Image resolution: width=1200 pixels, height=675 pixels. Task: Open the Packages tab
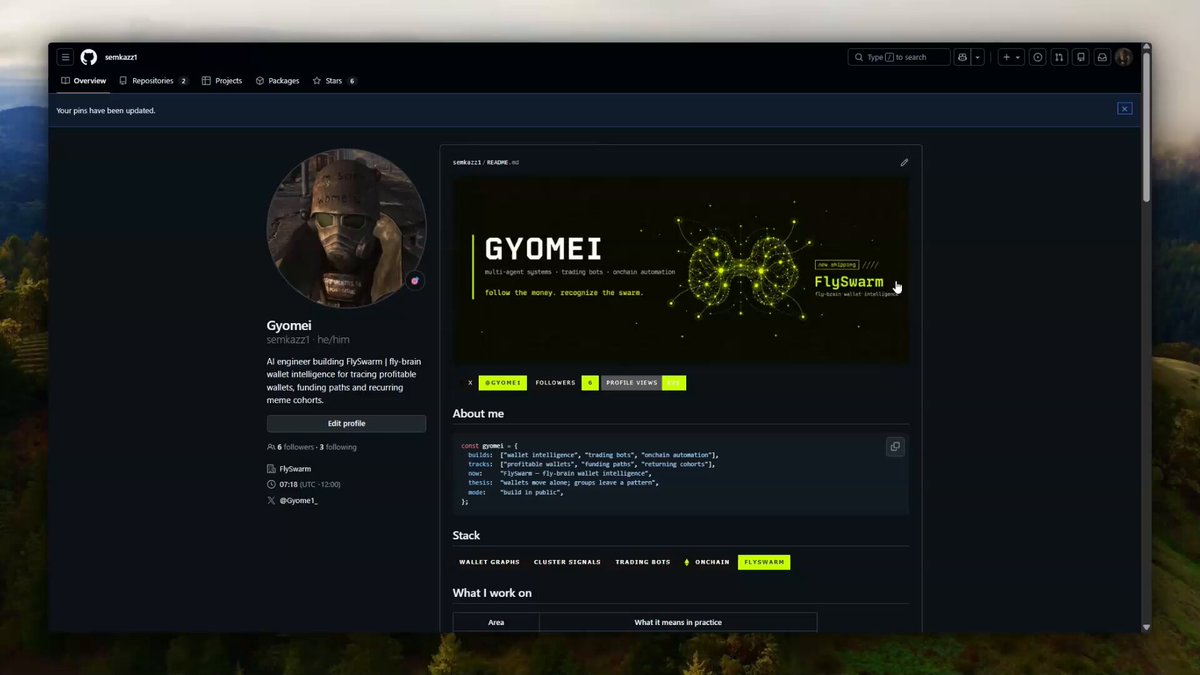(277, 81)
